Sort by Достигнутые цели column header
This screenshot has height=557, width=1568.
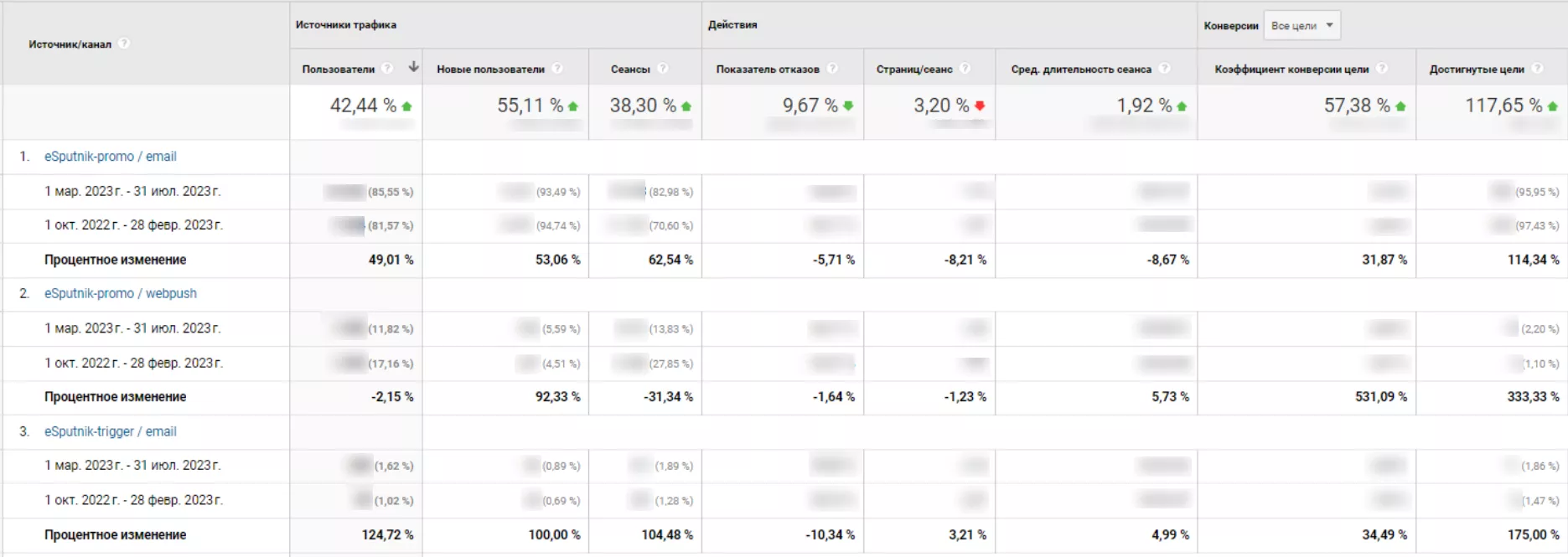[x=1476, y=70]
